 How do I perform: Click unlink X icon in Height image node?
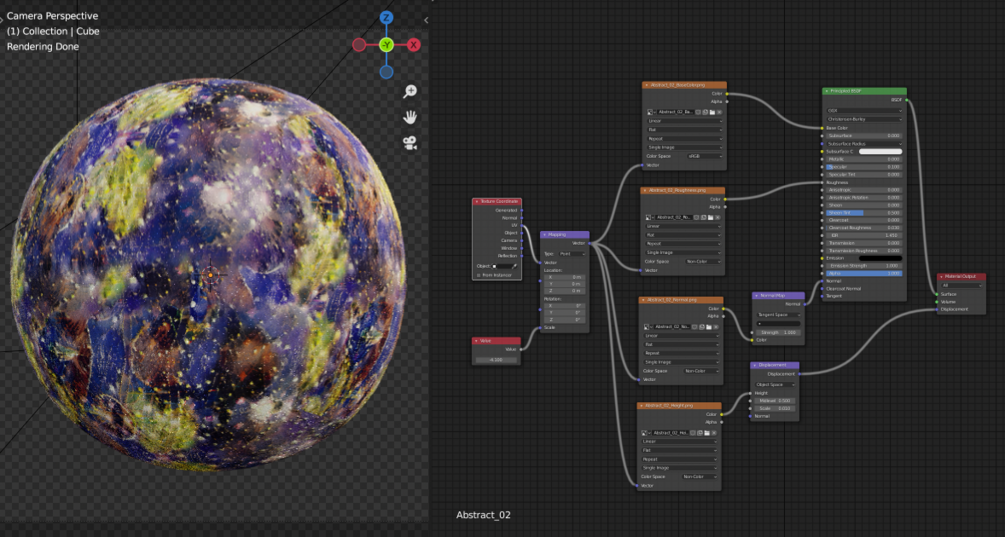[x=714, y=433]
